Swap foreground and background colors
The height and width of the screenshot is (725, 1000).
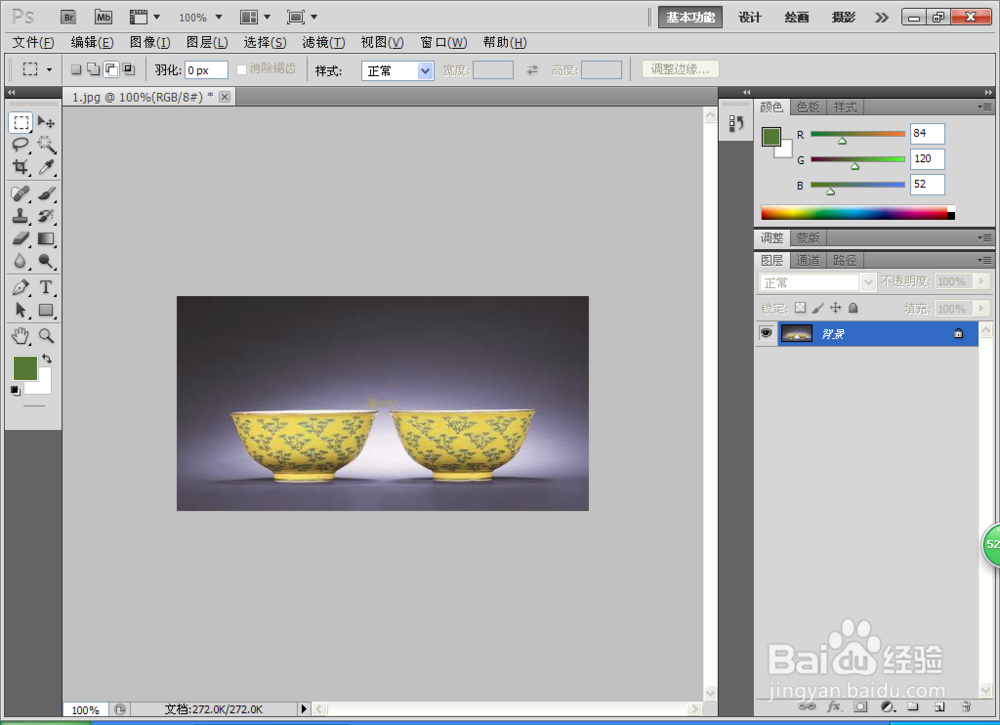(47, 358)
